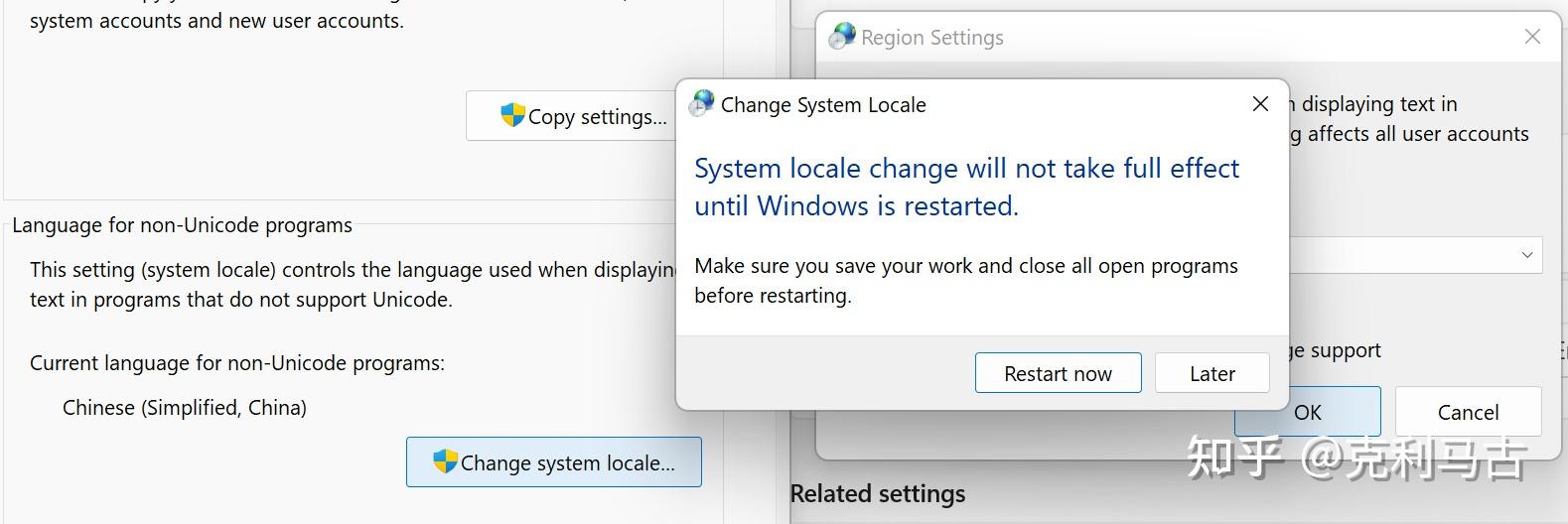1568x524 pixels.
Task: Close the Region Settings window
Action: click(1532, 37)
